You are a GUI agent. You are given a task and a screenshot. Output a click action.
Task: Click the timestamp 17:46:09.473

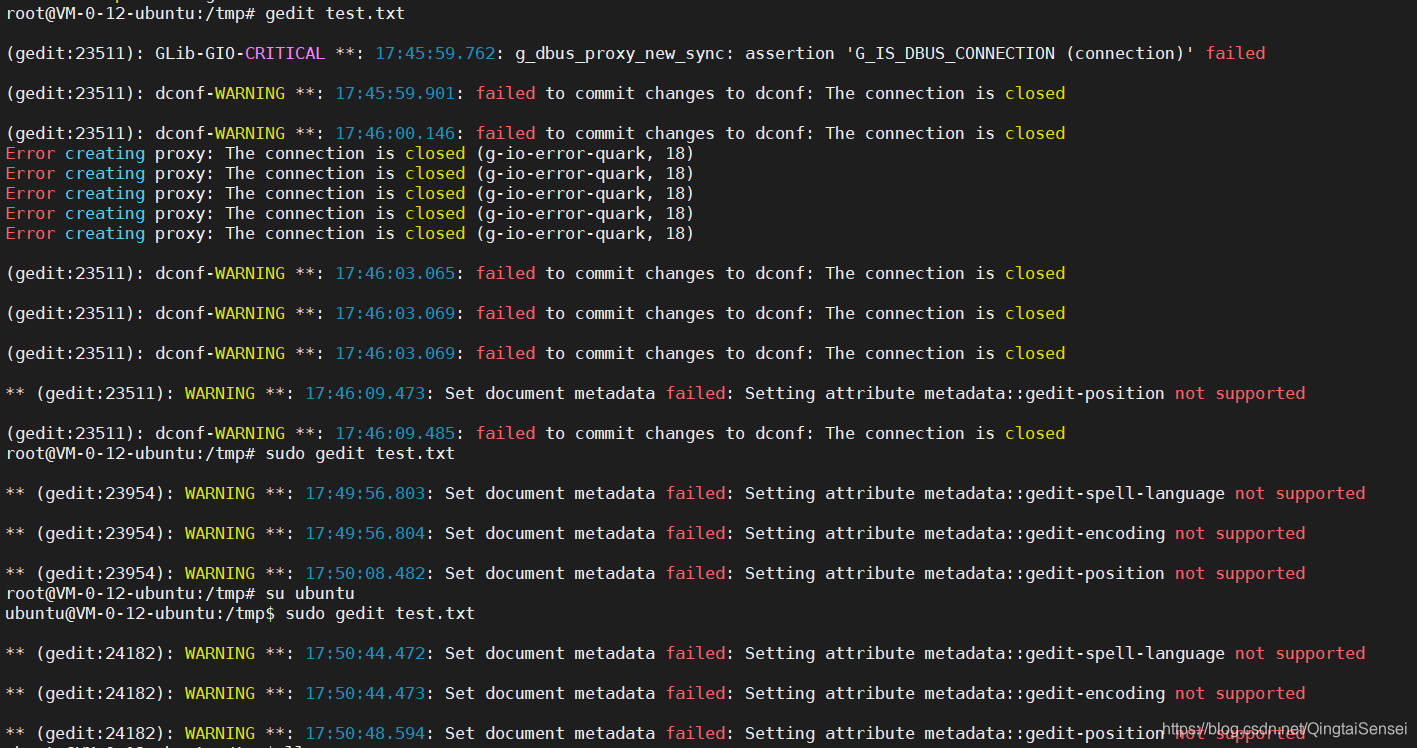tap(365, 393)
